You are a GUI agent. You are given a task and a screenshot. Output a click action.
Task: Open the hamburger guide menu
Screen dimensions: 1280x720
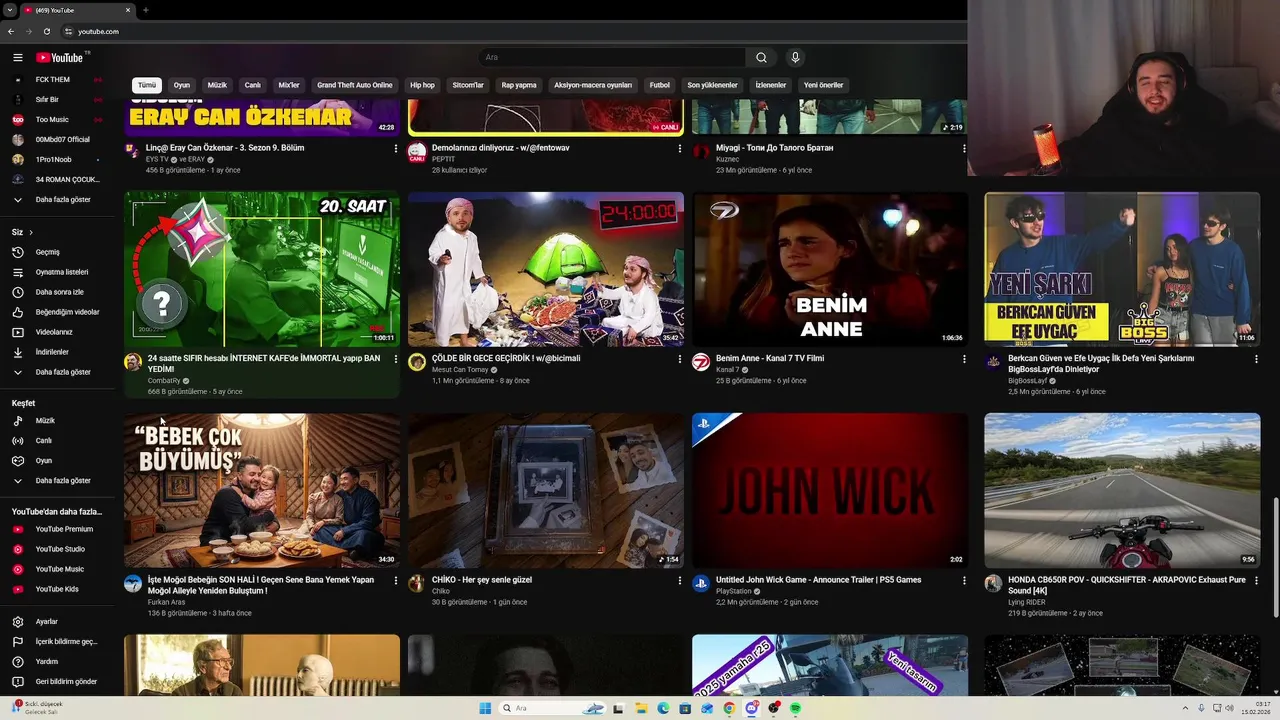pyautogui.click(x=17, y=58)
